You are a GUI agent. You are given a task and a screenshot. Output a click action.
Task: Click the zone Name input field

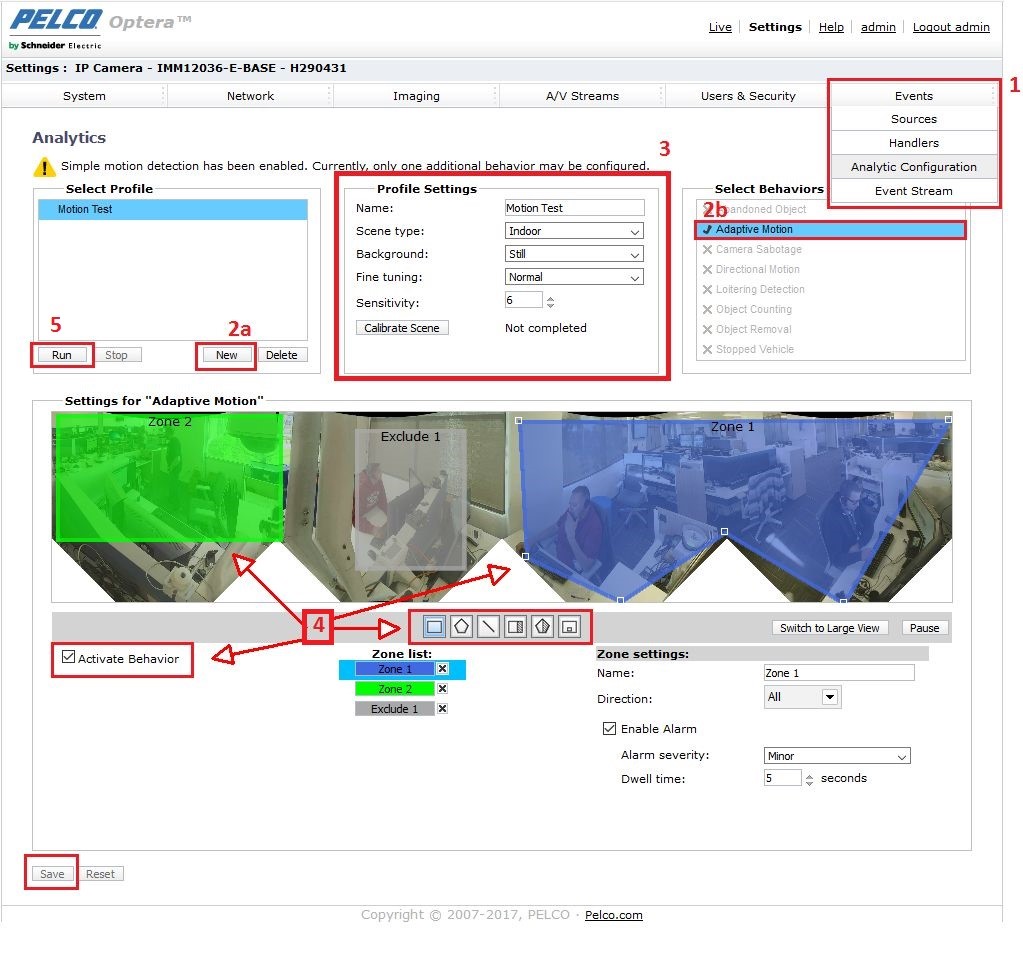[x=839, y=673]
